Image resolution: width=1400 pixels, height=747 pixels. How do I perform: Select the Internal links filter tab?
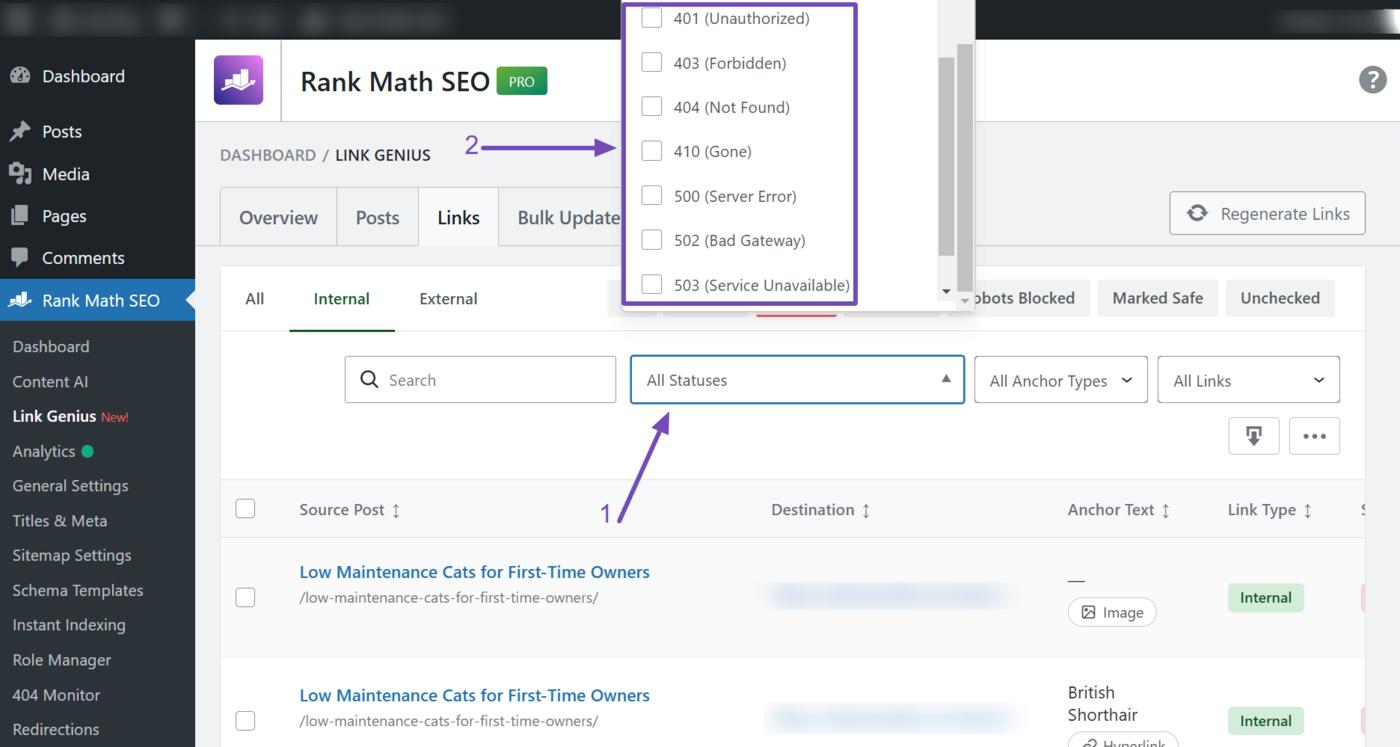click(342, 298)
